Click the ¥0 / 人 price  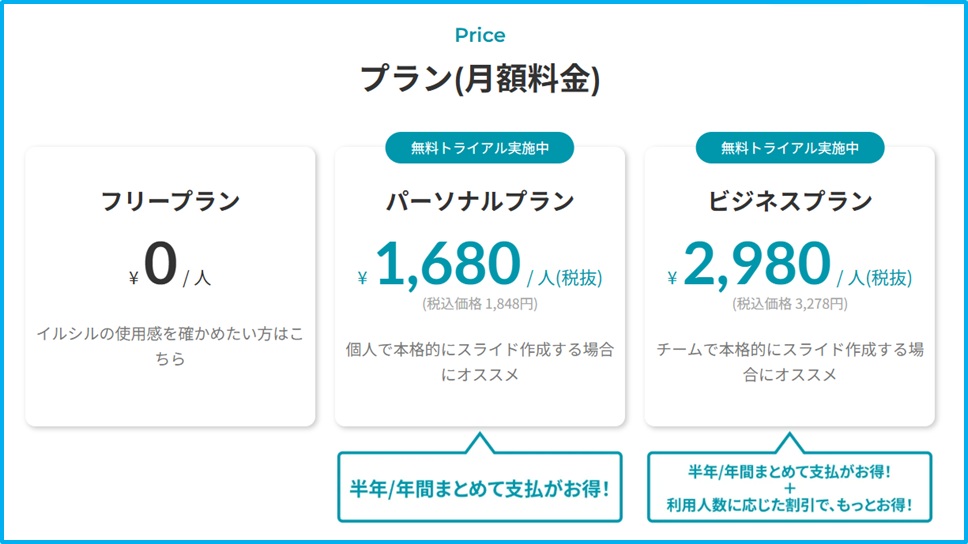[170, 266]
